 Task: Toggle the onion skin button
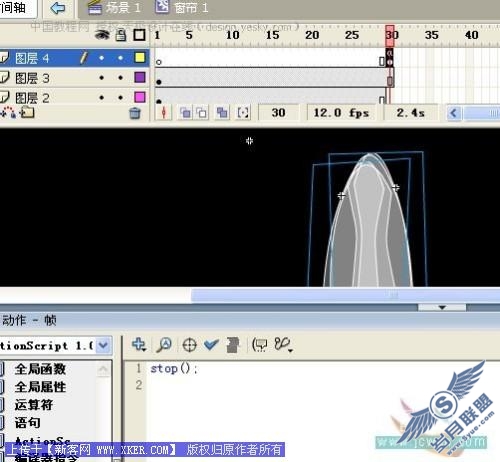click(185, 113)
